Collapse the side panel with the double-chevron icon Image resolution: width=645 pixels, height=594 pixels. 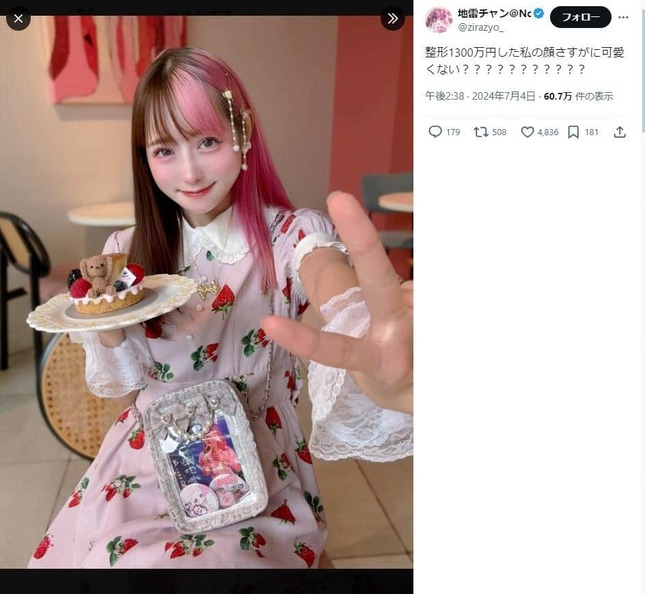[393, 19]
